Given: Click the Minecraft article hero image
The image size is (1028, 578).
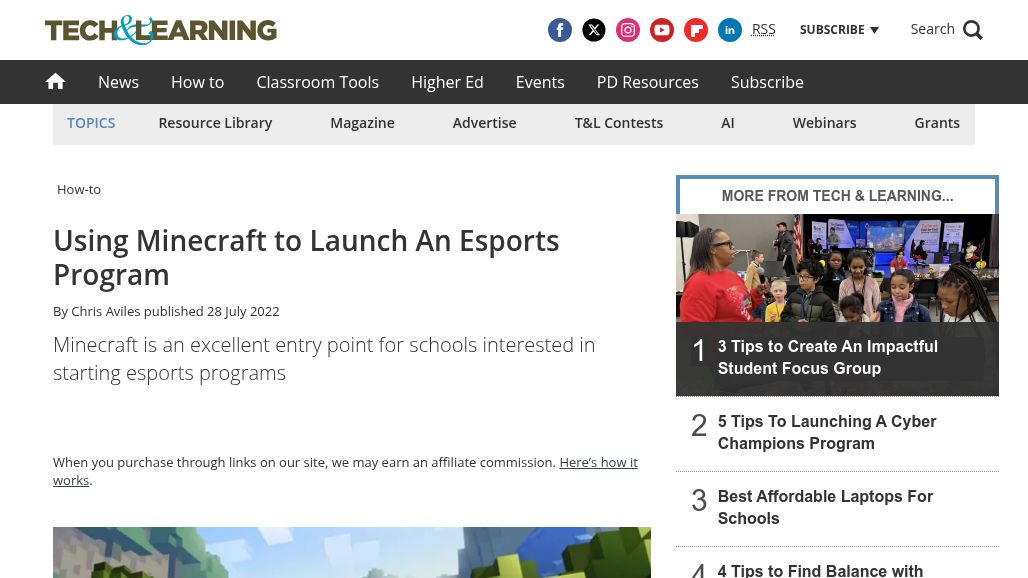Looking at the screenshot, I should (352, 552).
